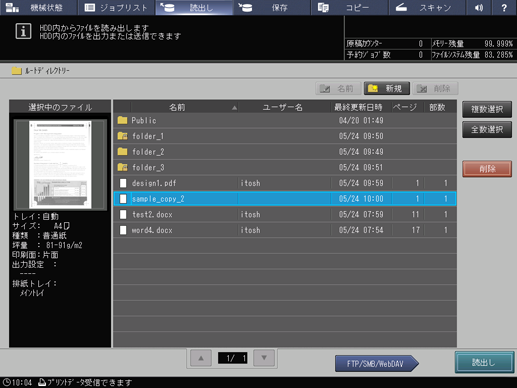
Task: Open the スキャン scan tab
Action: point(427,7)
